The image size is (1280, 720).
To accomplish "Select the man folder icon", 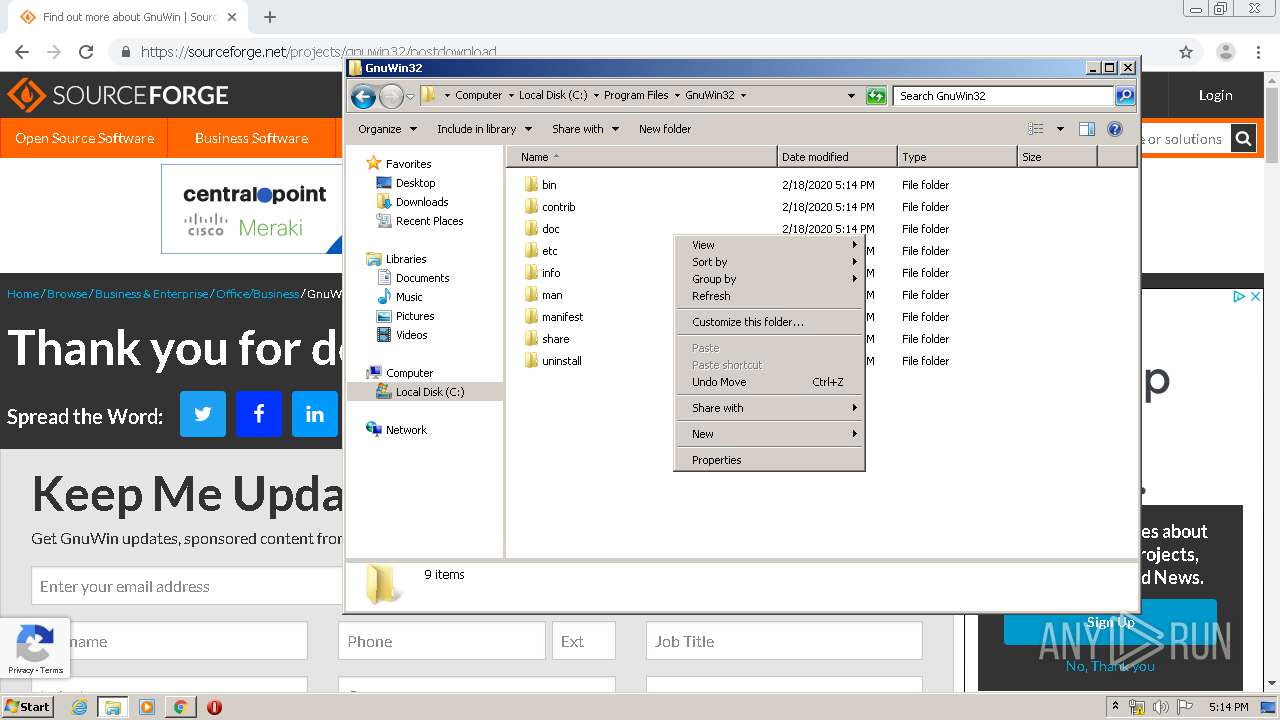I will pos(531,295).
